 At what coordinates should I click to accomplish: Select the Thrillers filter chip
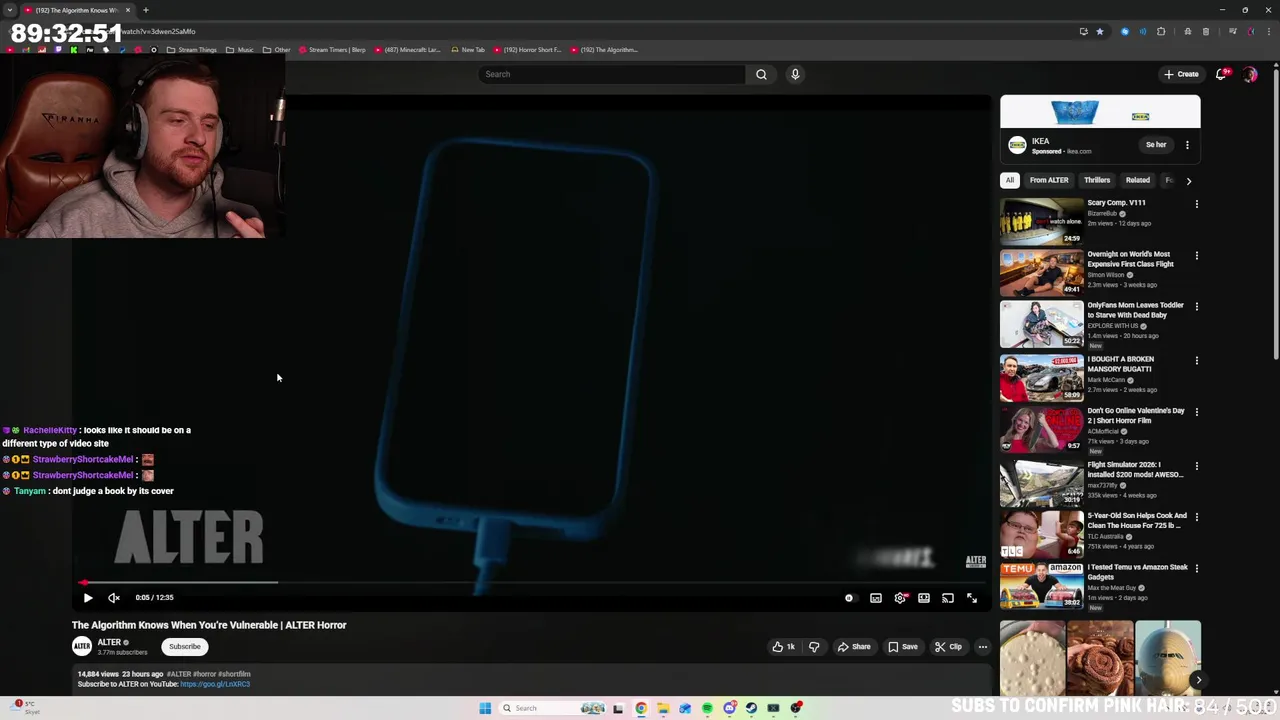tap(1097, 180)
